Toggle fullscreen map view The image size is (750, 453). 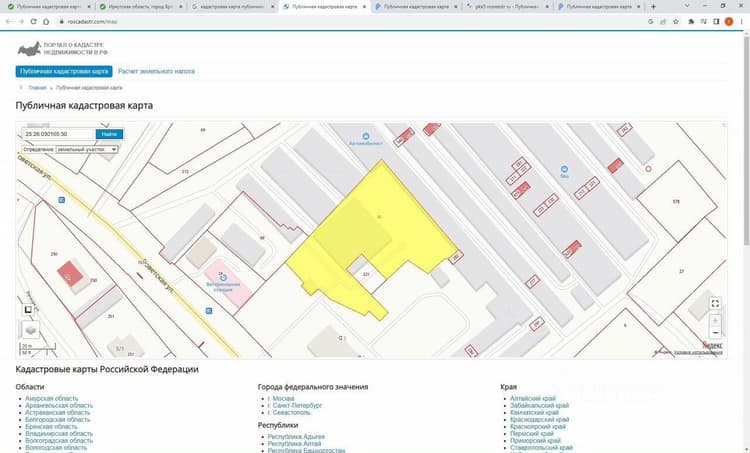[x=715, y=303]
